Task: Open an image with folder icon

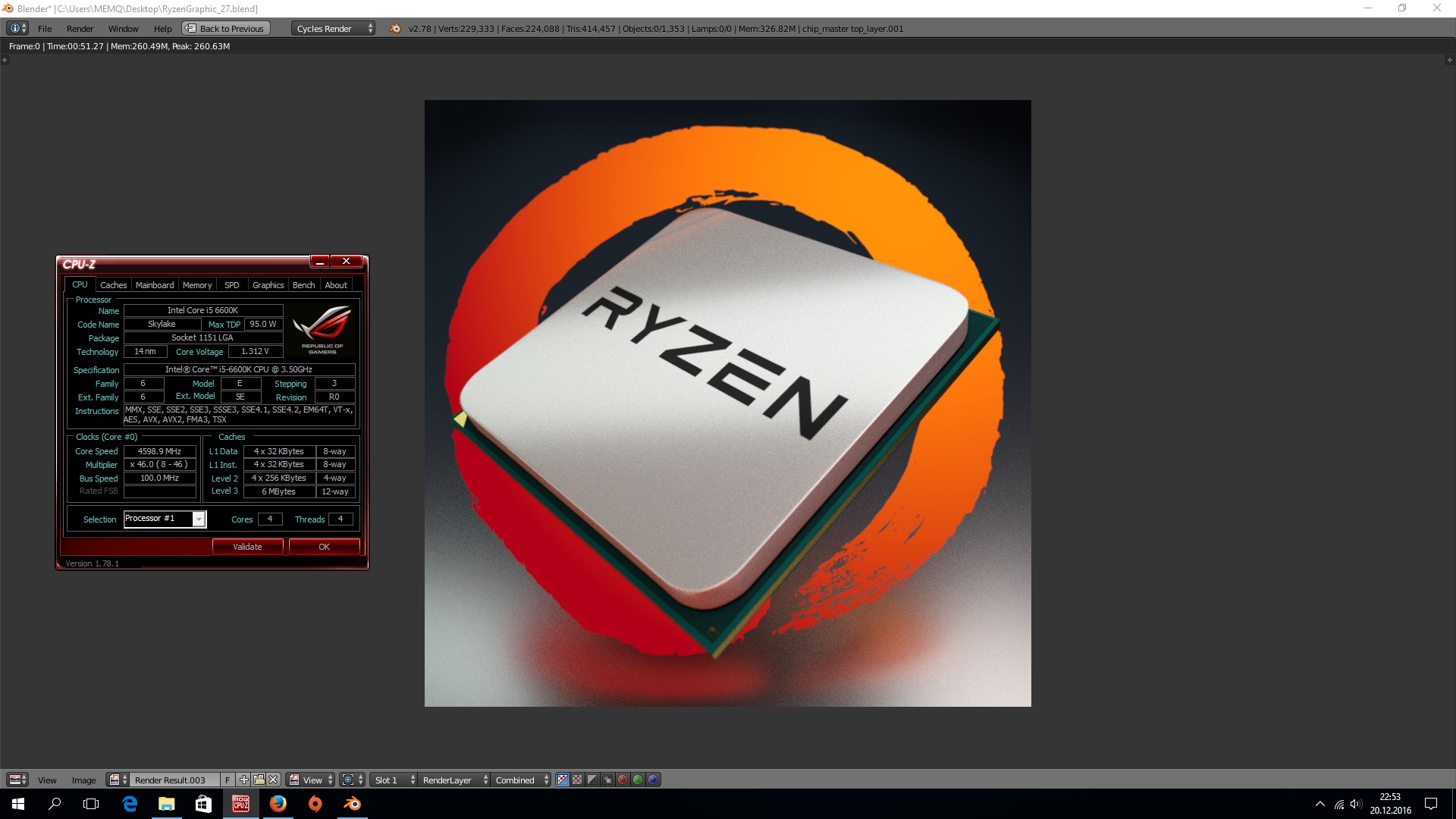Action: tap(259, 780)
